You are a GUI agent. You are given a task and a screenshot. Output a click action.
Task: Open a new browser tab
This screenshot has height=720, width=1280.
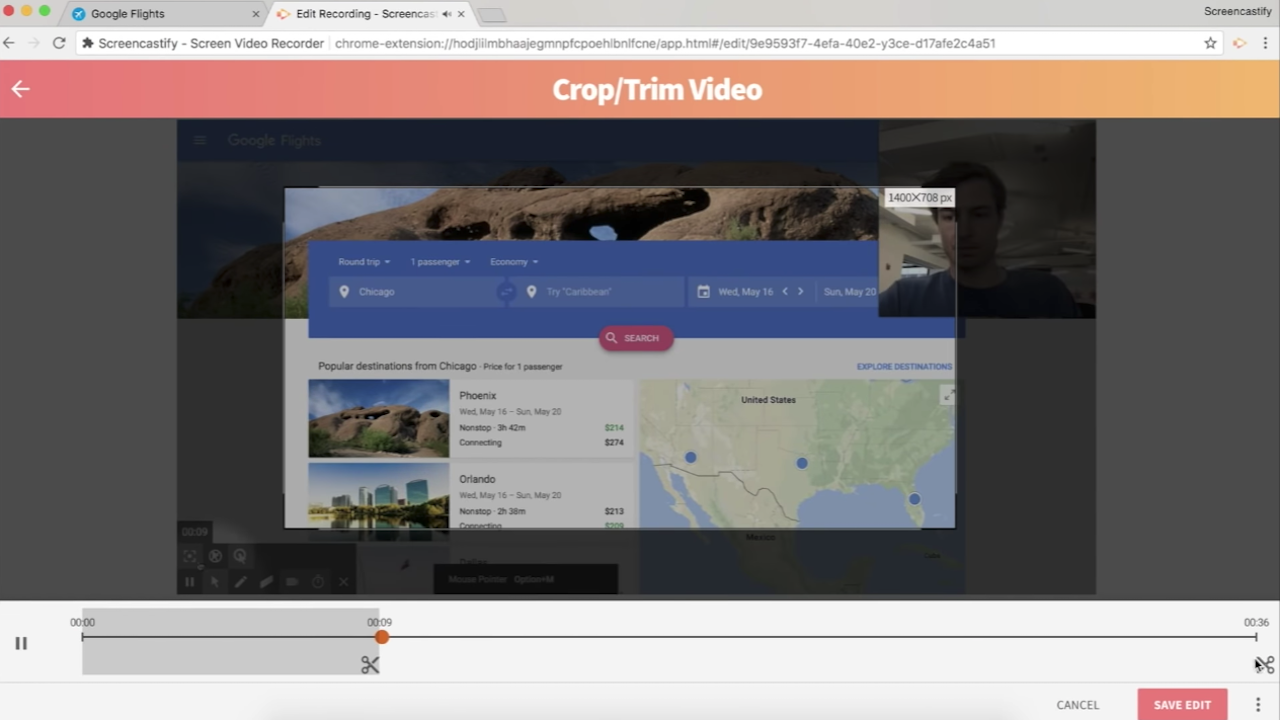point(492,15)
